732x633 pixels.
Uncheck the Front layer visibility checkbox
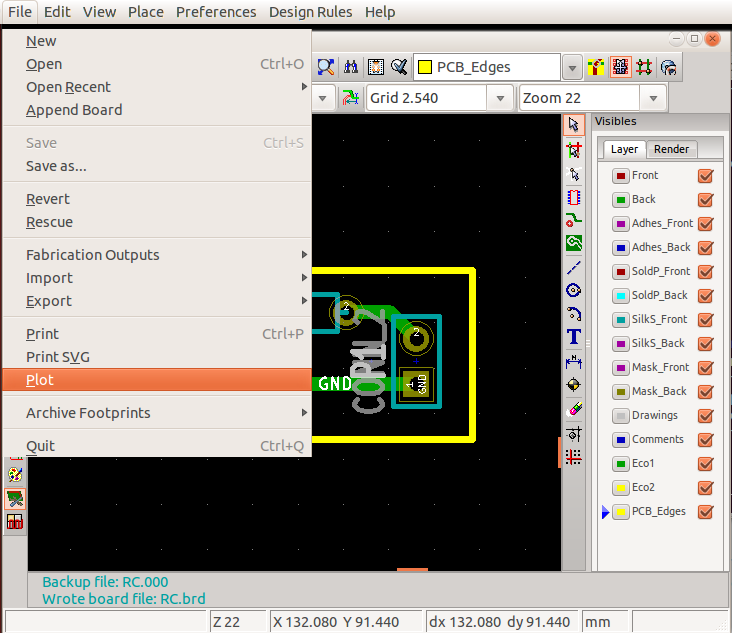click(705, 176)
